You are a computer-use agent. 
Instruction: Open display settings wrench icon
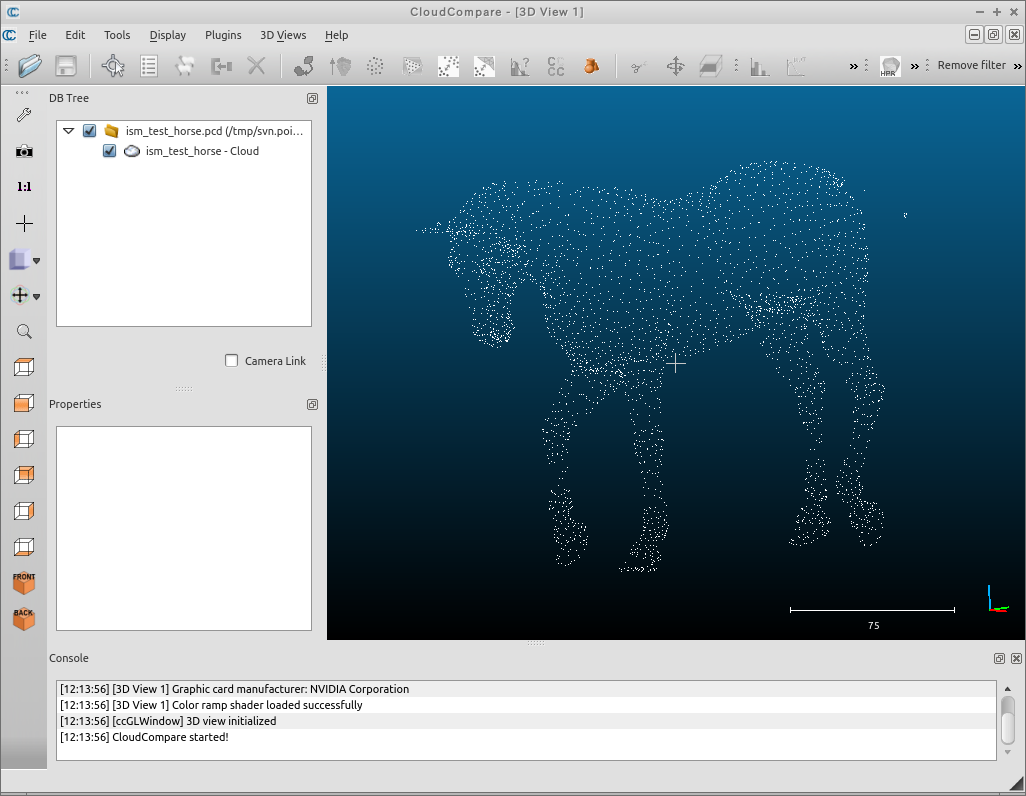pyautogui.click(x=24, y=115)
